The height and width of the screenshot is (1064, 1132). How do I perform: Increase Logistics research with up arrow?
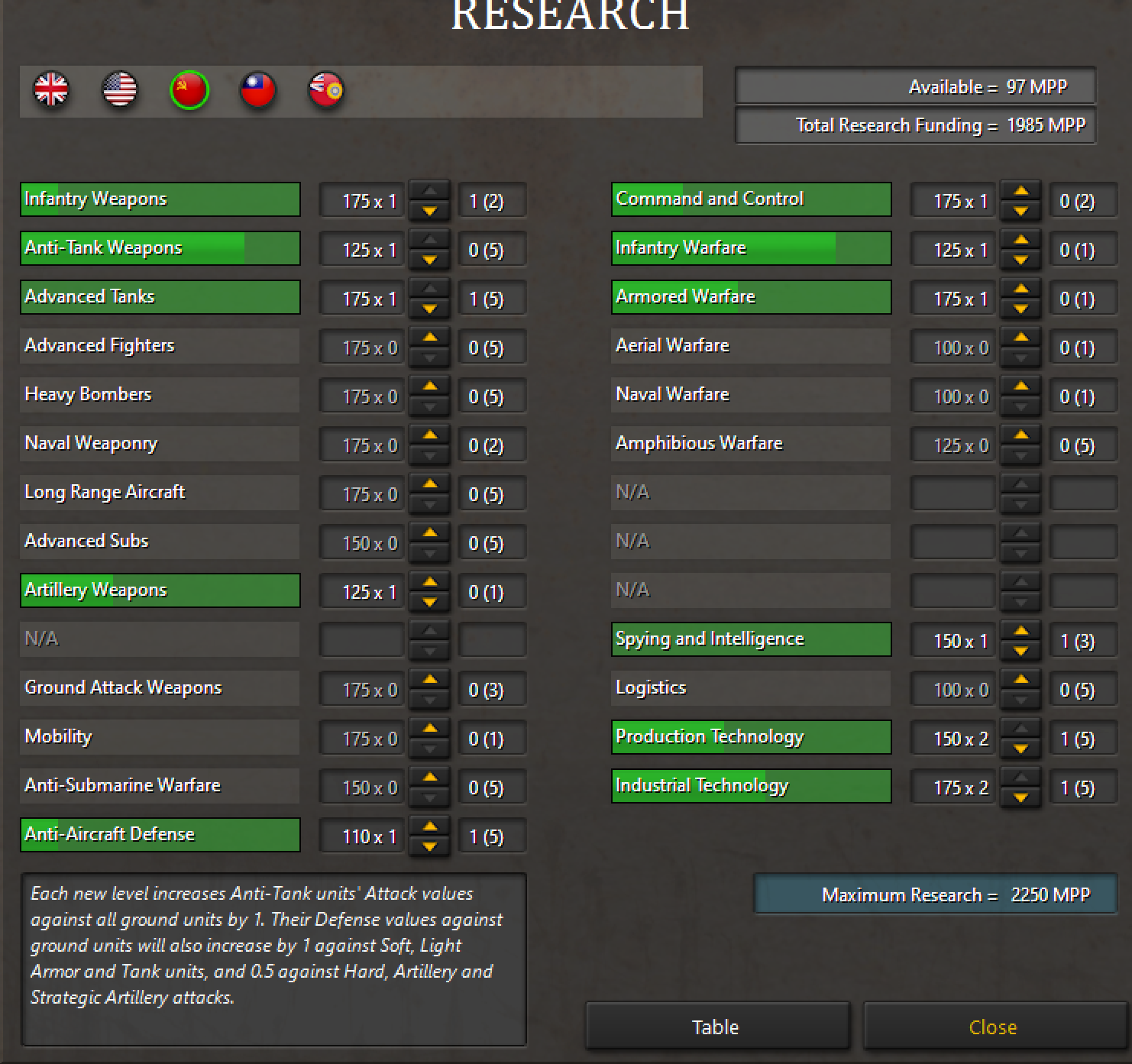pos(1021,680)
